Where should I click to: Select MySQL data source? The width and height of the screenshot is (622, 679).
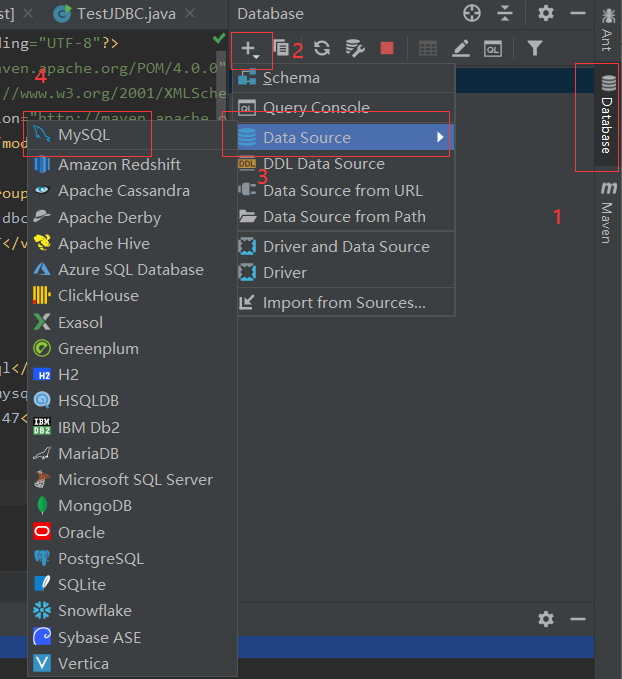tap(133, 135)
